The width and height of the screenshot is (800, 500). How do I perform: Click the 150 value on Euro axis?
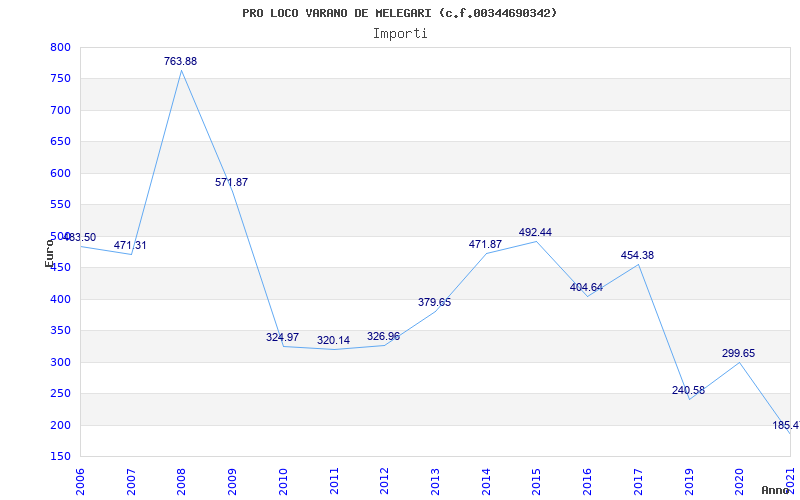pyautogui.click(x=60, y=457)
